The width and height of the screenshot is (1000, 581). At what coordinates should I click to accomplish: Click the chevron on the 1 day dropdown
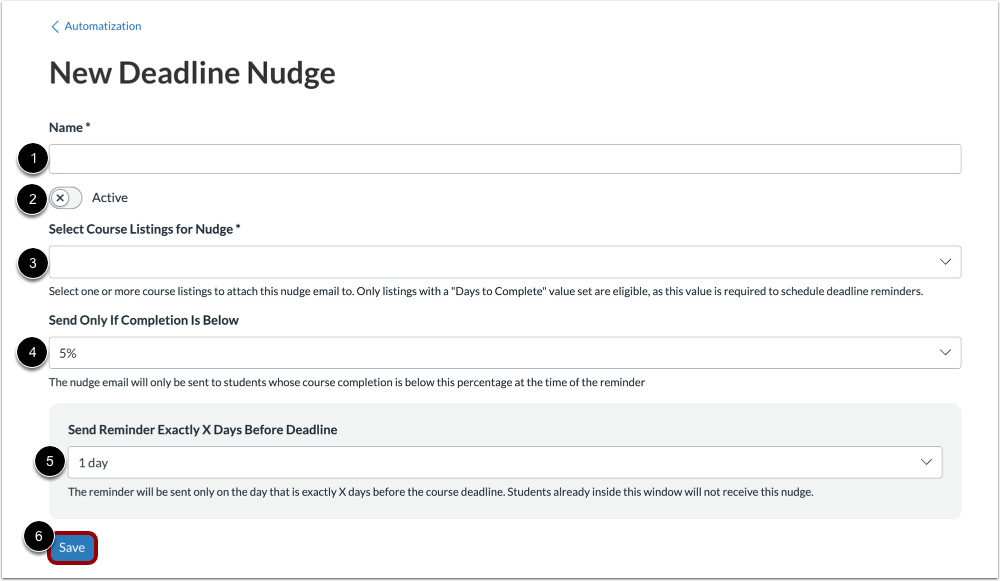928,462
